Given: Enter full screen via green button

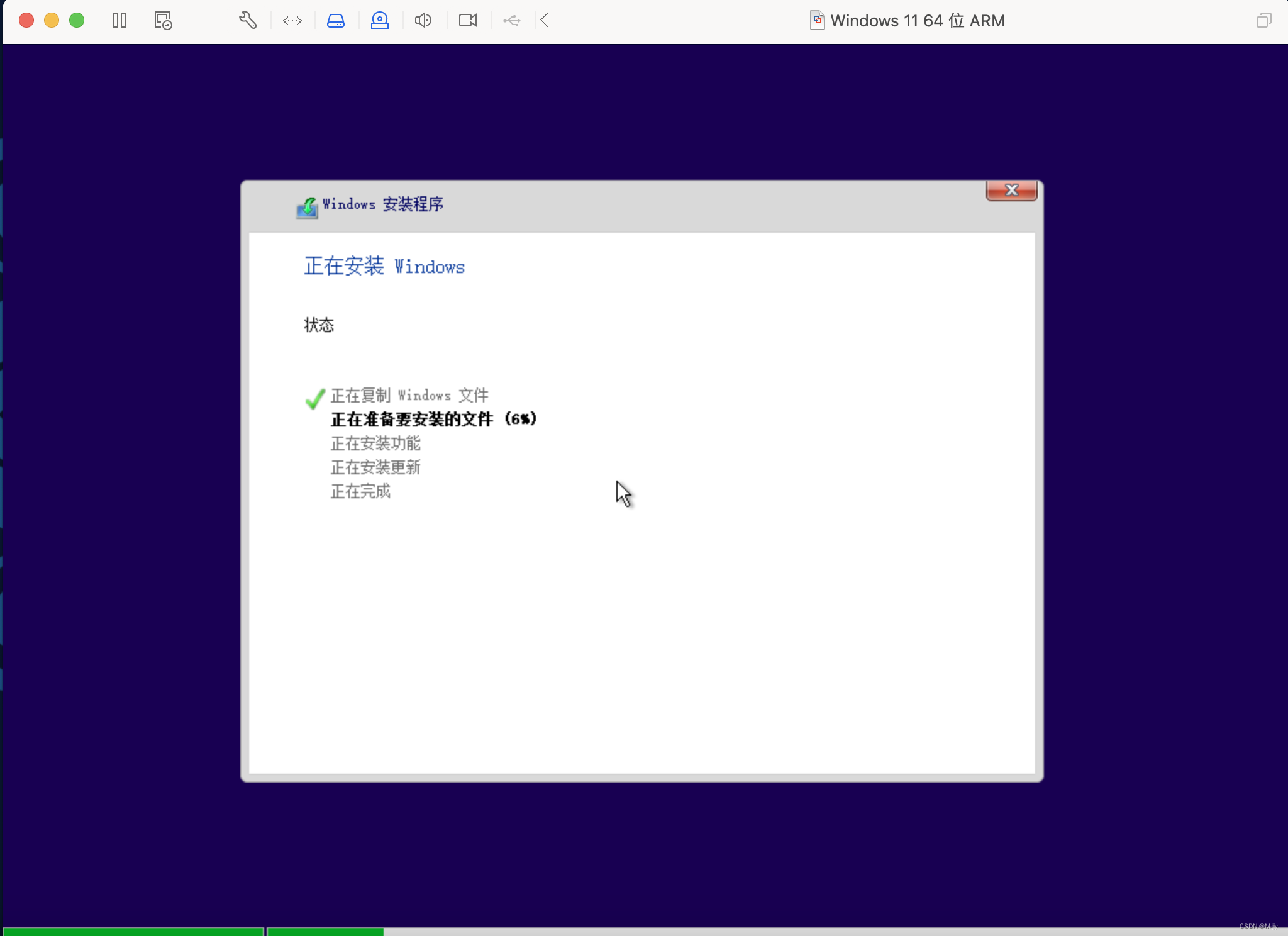Looking at the screenshot, I should tap(77, 20).
